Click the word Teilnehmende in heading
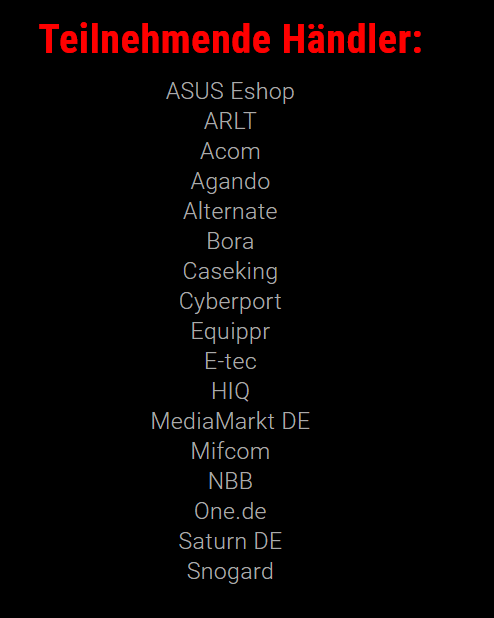This screenshot has width=494, height=618. coord(155,39)
